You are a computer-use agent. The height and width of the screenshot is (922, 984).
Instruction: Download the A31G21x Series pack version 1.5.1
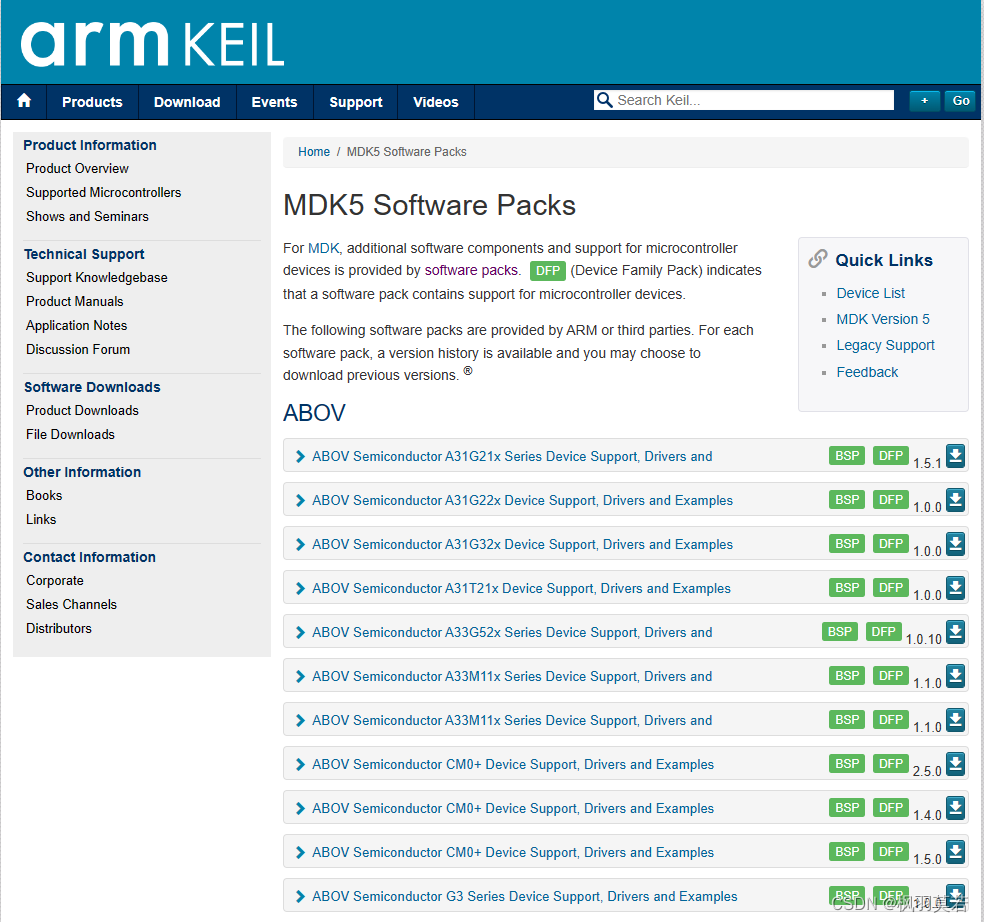(x=955, y=456)
